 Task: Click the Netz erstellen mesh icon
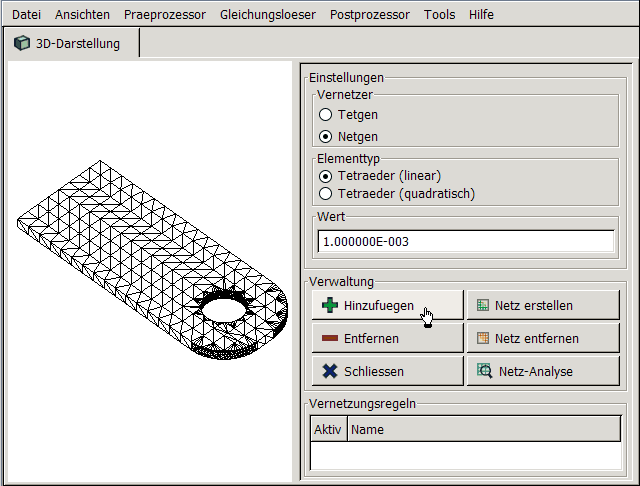tap(483, 306)
